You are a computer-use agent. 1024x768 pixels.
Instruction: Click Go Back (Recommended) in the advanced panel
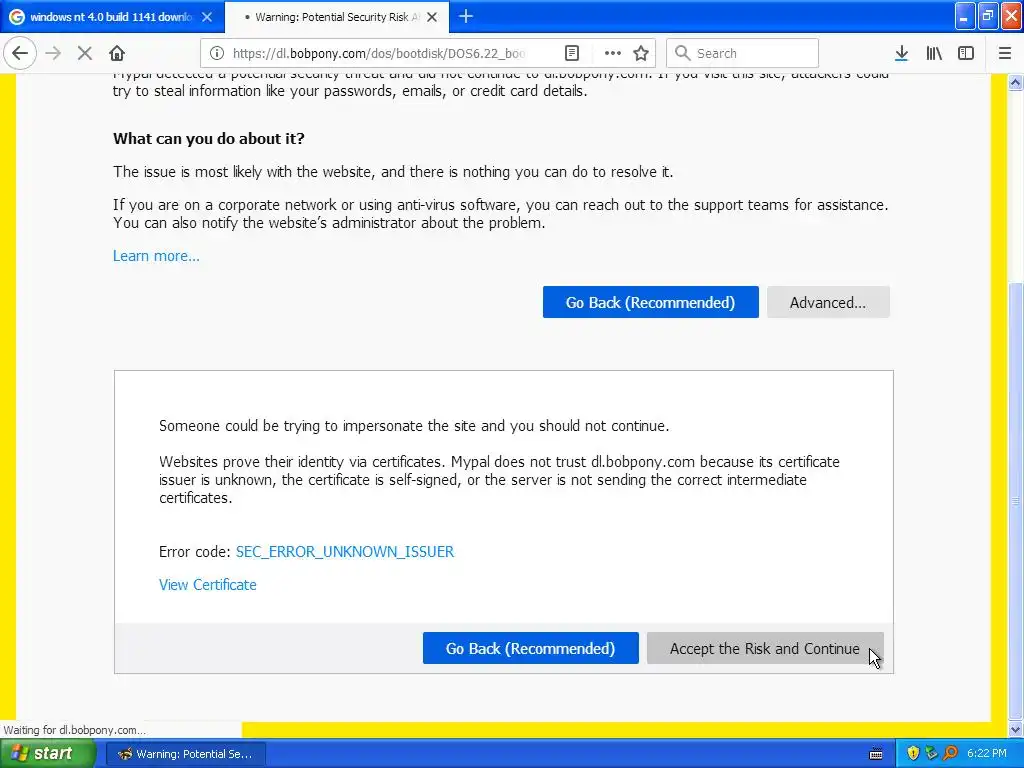click(x=530, y=648)
